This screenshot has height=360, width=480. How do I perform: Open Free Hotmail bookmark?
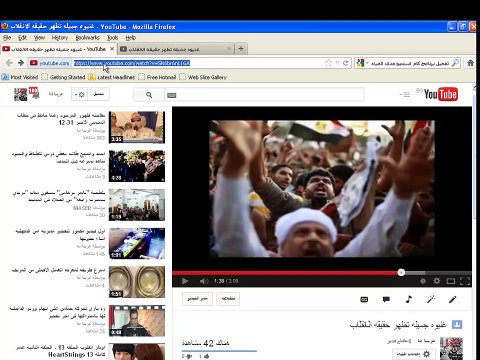point(157,77)
